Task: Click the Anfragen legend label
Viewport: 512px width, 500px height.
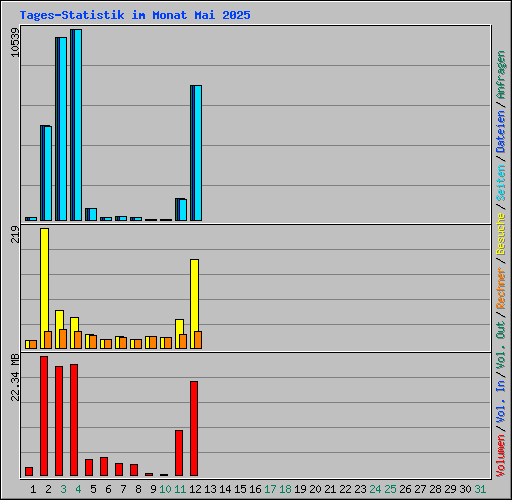Action: pos(501,75)
